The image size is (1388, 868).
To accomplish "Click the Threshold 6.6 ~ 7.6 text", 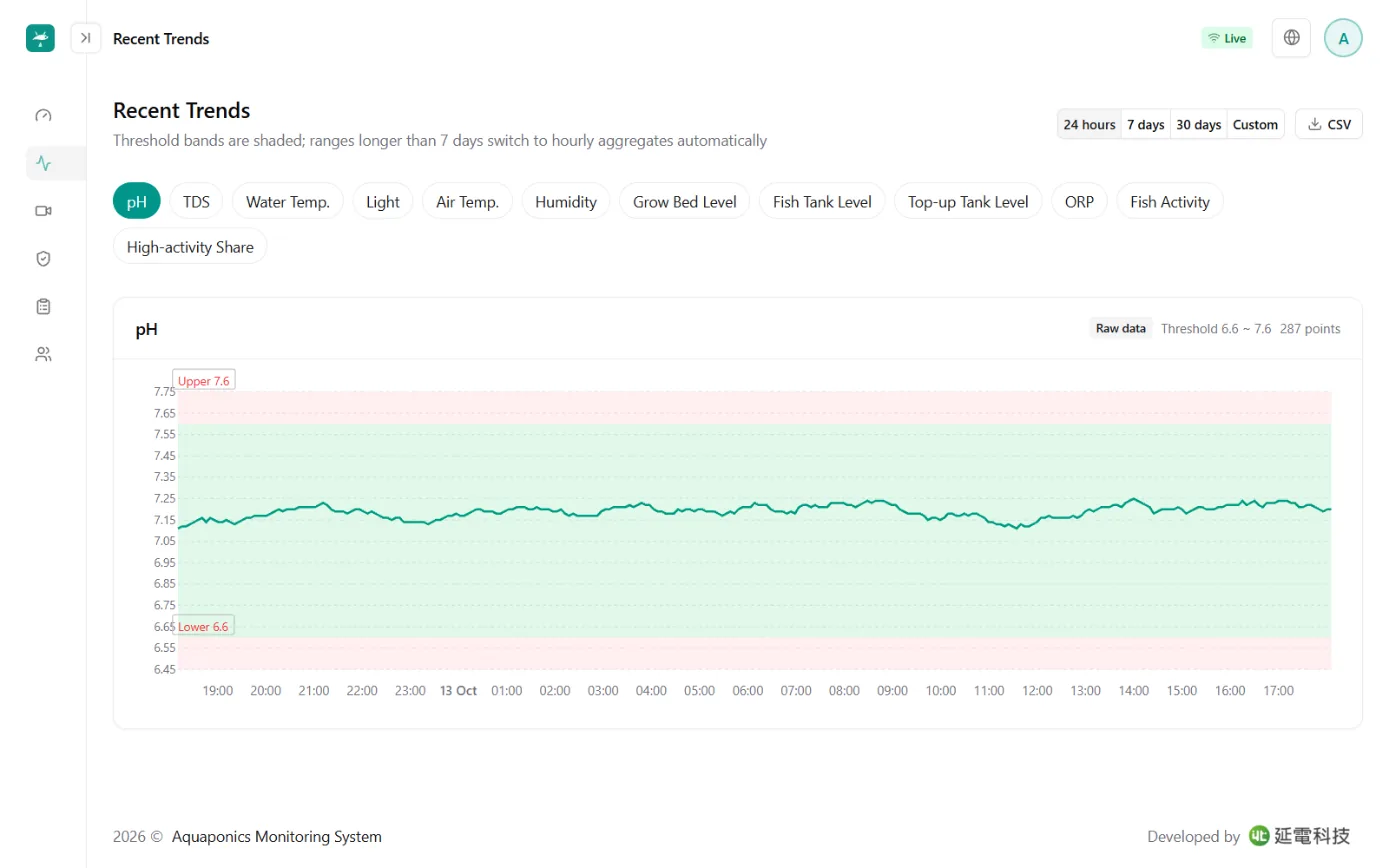I will (x=1216, y=328).
